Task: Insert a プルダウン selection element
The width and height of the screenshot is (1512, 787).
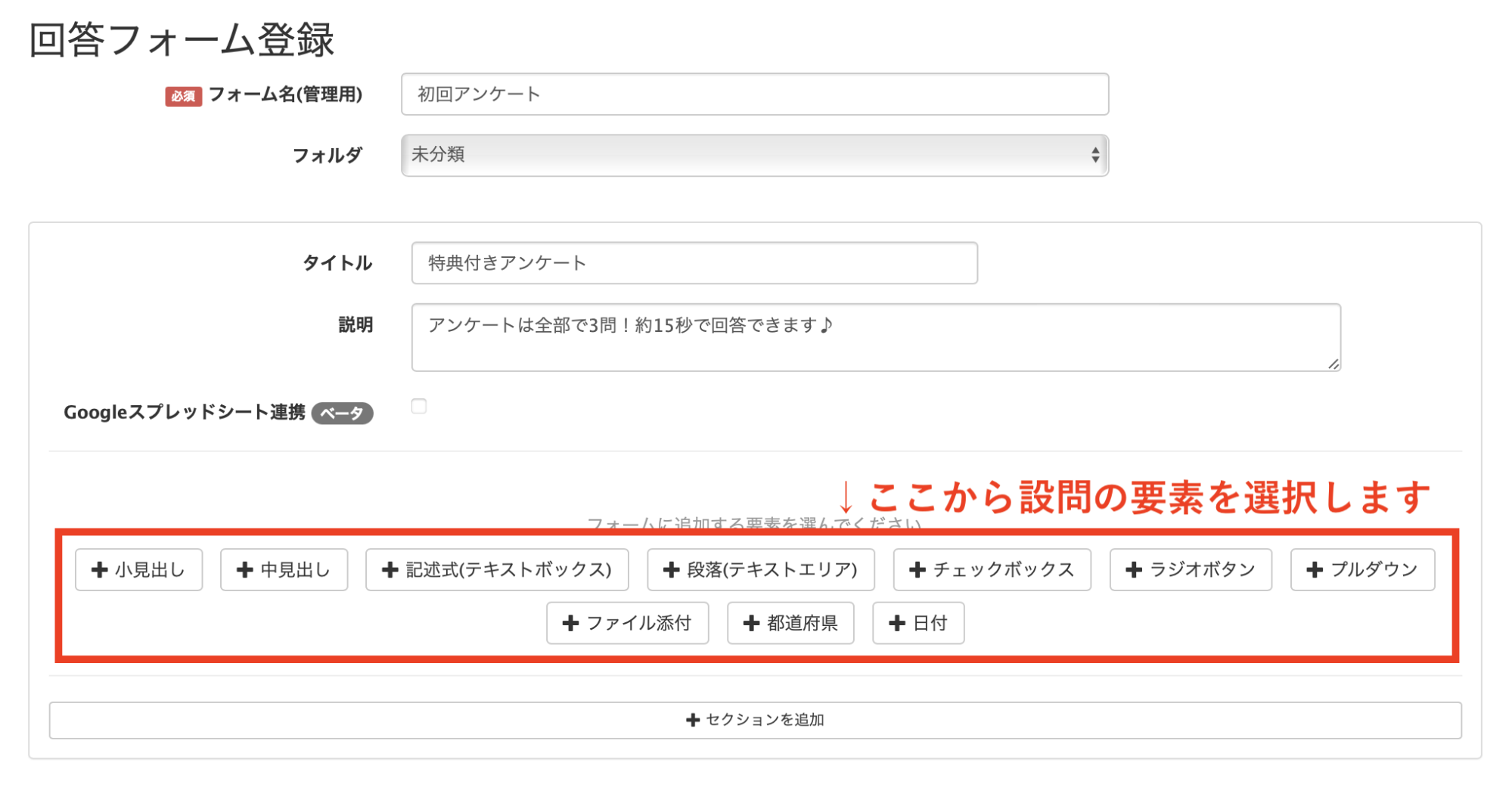Action: click(x=1361, y=570)
